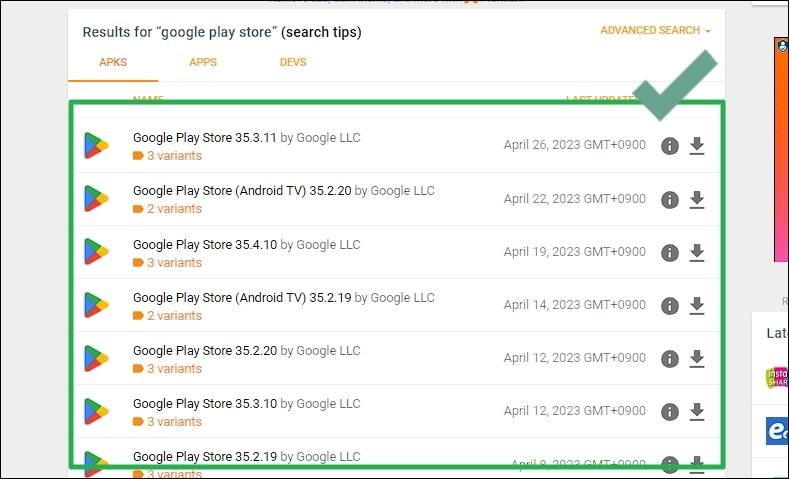
Task: Open Google Play Store 35.3.11 title link
Action: [205, 137]
